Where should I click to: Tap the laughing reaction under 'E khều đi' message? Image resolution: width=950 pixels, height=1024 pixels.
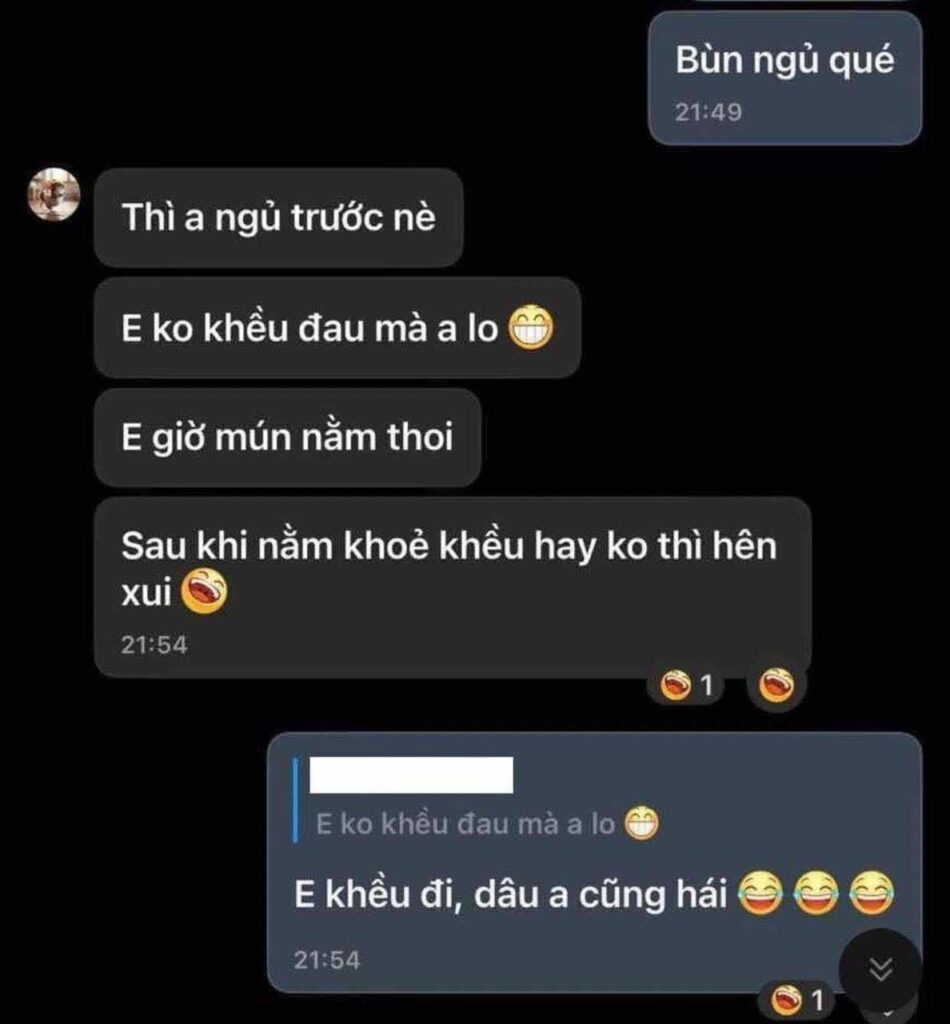click(797, 1000)
